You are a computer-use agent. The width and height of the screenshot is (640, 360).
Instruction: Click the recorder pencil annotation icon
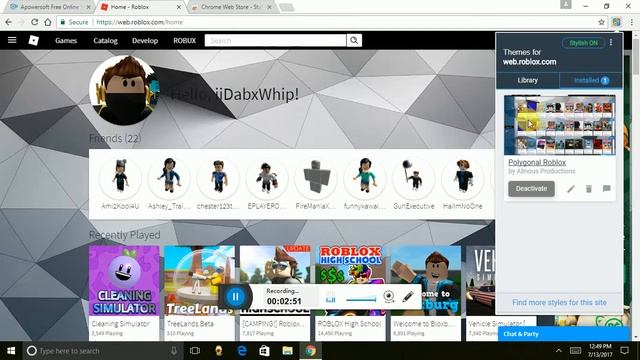click(408, 296)
